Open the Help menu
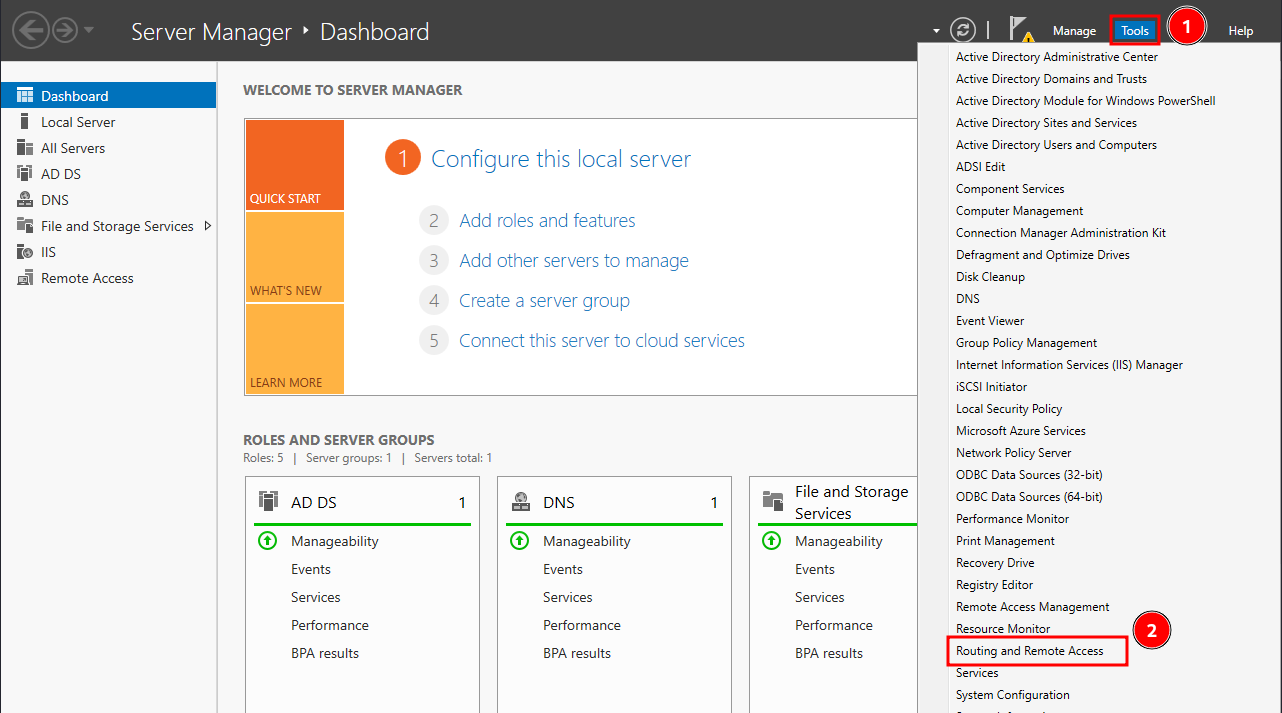This screenshot has width=1282, height=713. click(1241, 31)
